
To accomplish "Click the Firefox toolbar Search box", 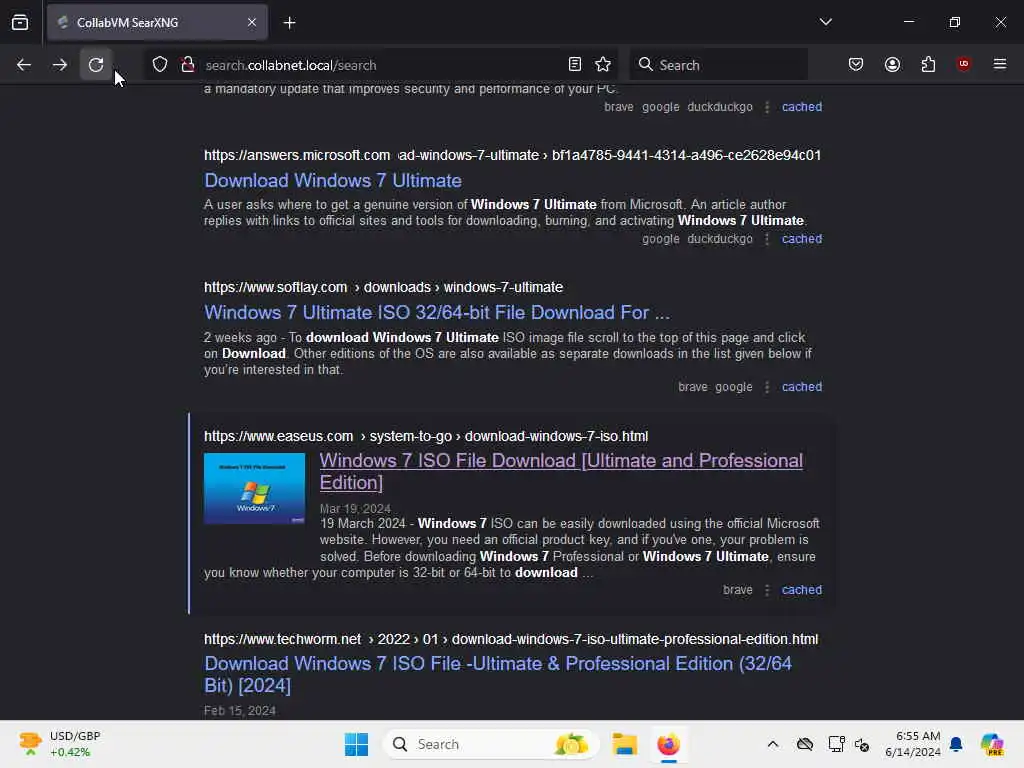I will [718, 65].
